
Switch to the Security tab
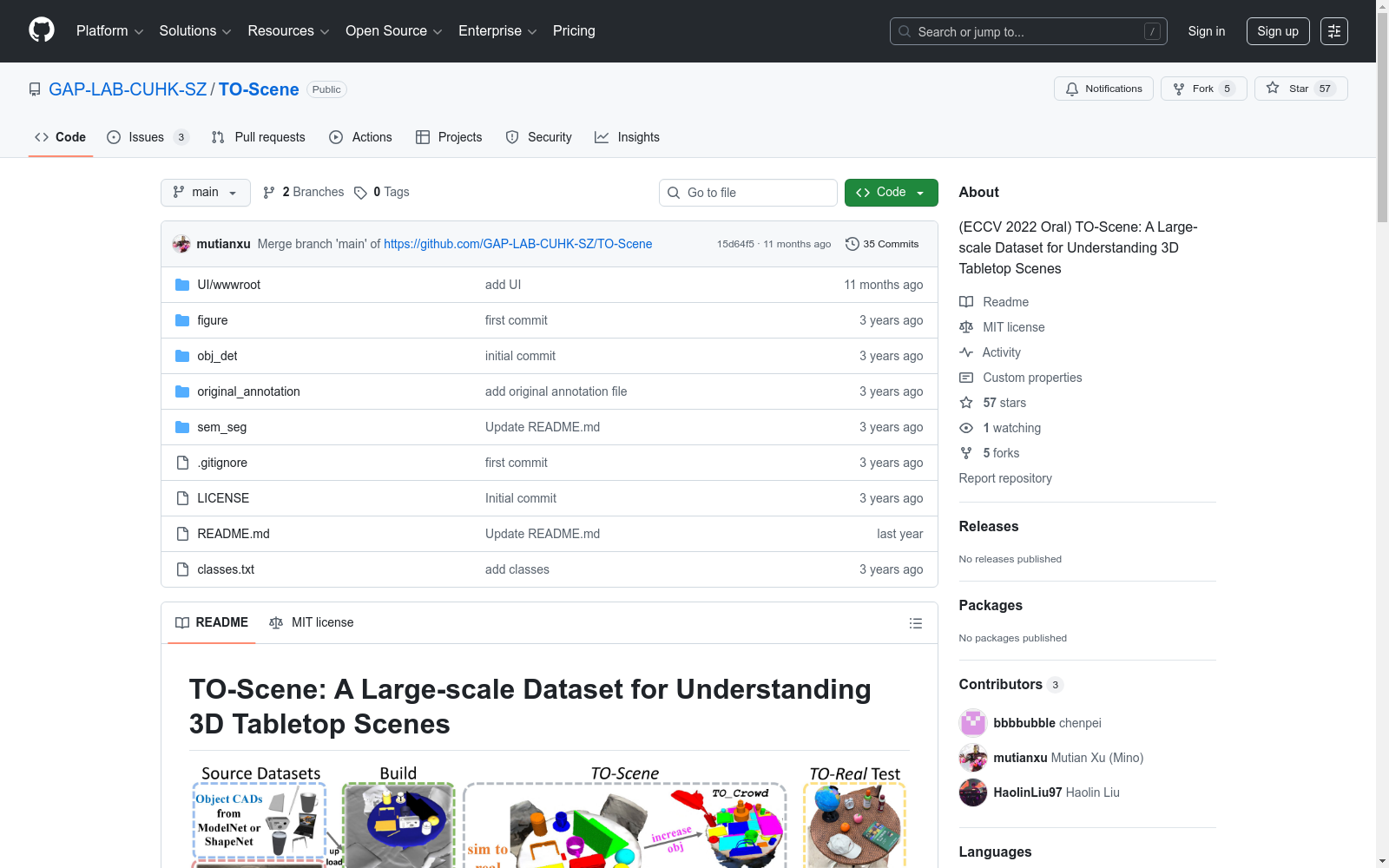539,137
